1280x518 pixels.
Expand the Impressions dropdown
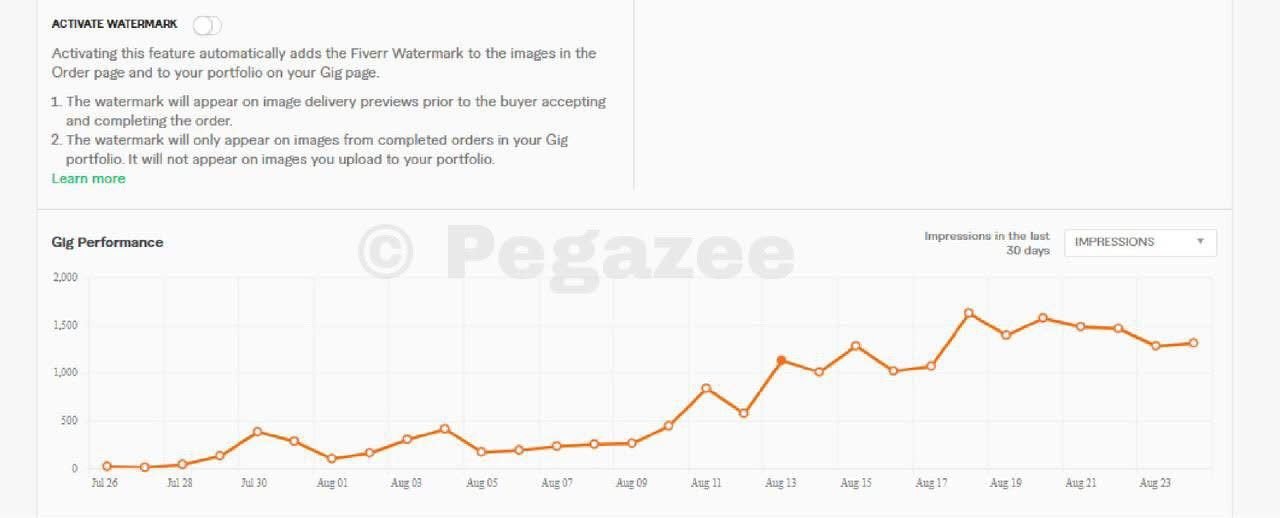click(1140, 242)
